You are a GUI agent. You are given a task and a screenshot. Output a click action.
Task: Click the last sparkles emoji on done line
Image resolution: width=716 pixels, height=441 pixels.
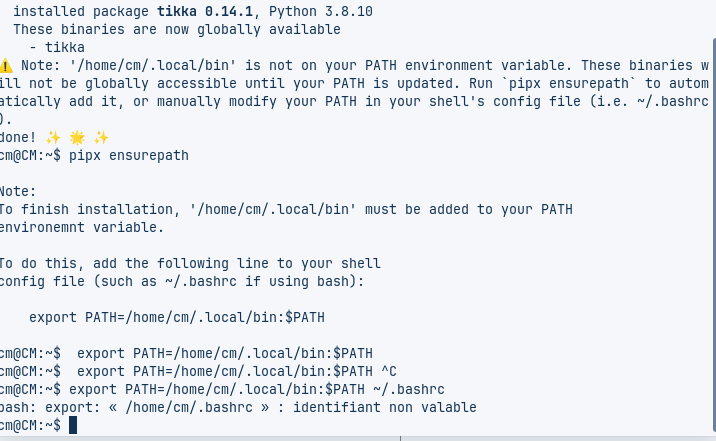click(101, 137)
